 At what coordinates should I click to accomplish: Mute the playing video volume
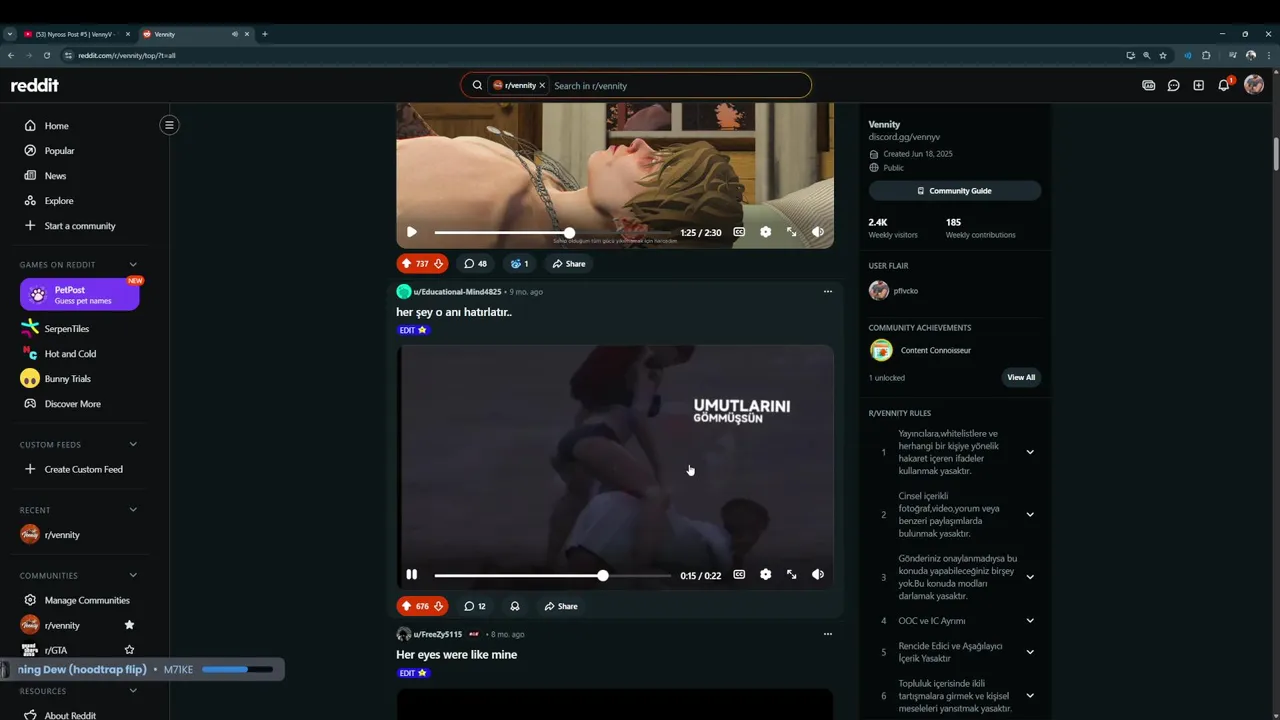pos(817,575)
